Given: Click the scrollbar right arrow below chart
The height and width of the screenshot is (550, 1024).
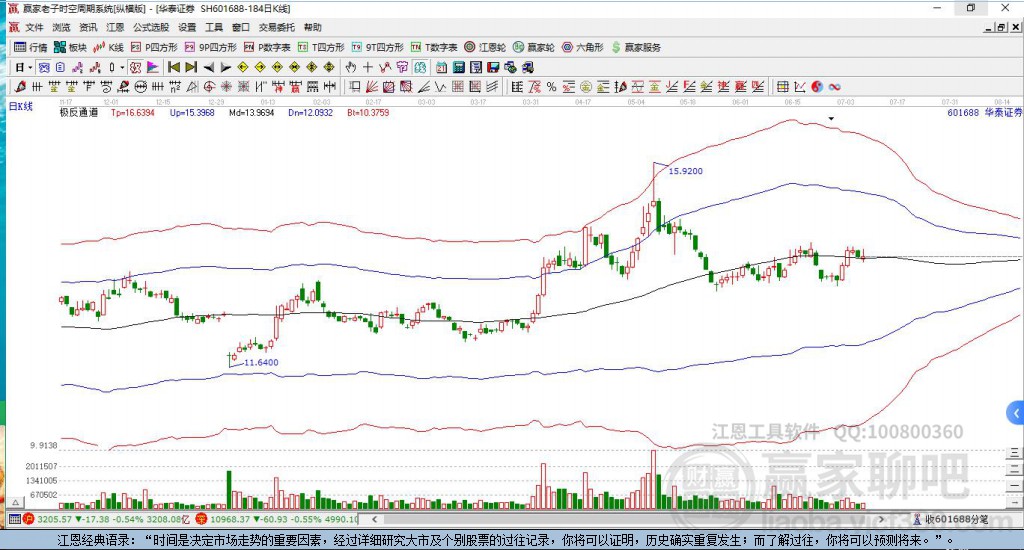Looking at the screenshot, I should pos(881,519).
